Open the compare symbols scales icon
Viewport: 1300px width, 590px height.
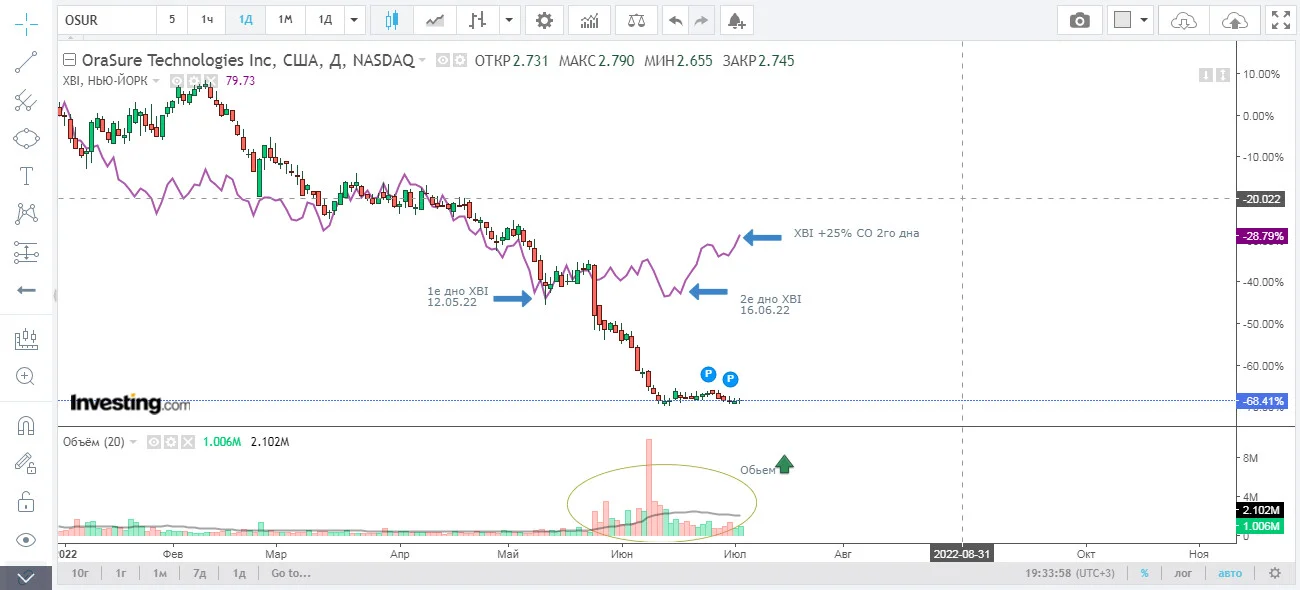636,19
